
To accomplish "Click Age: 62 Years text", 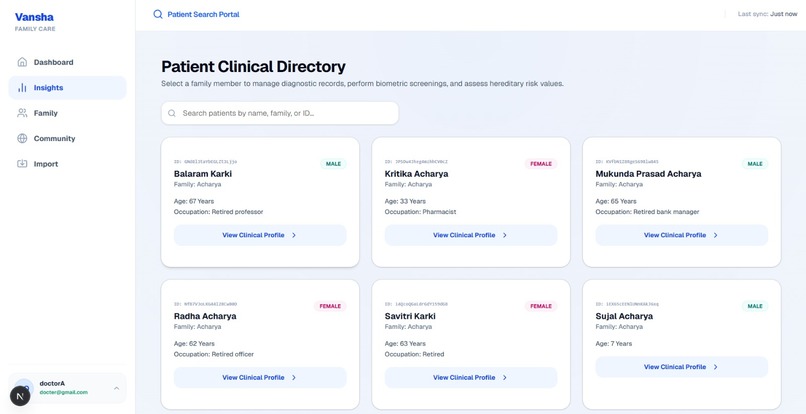I will point(194,344).
